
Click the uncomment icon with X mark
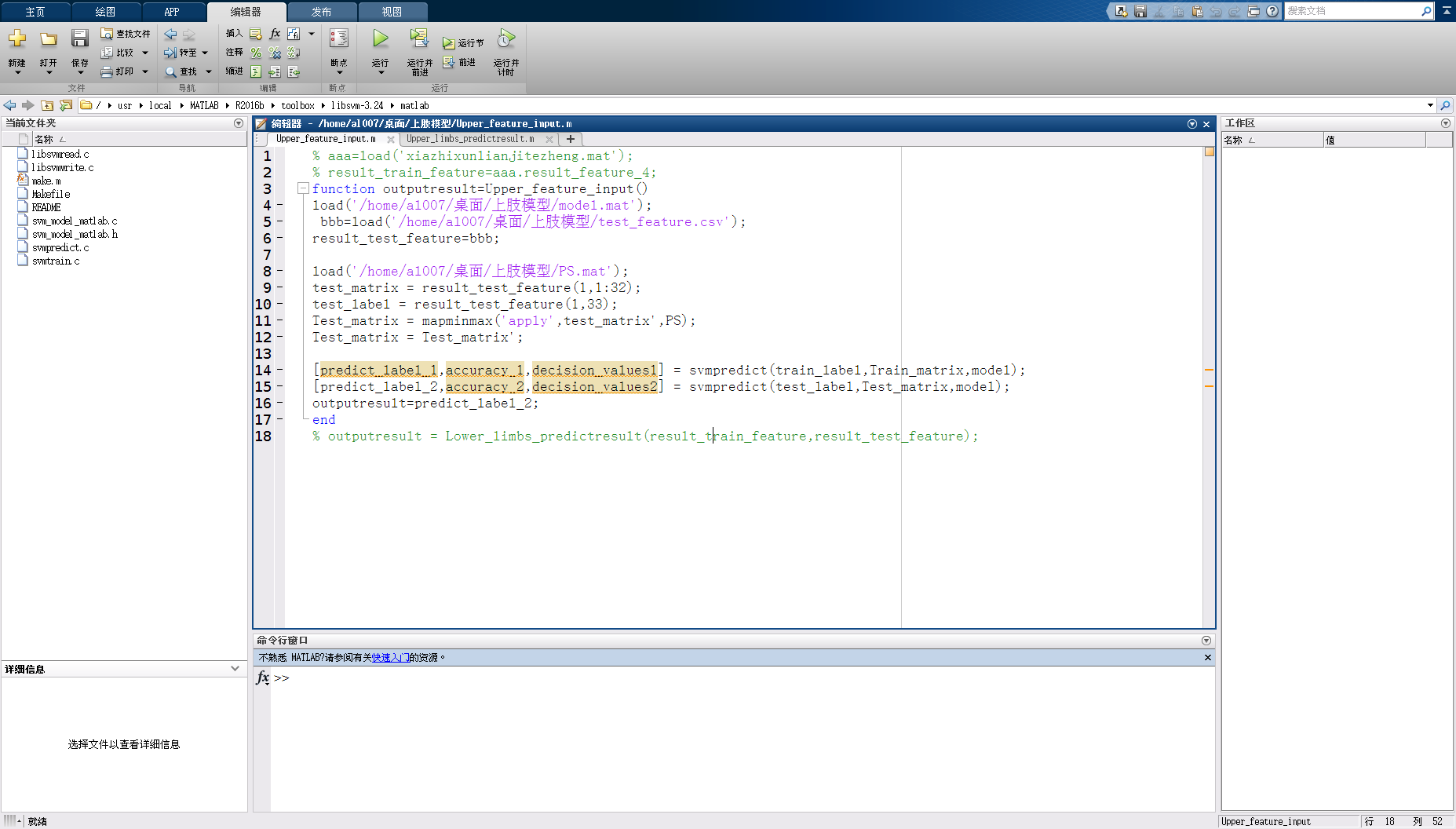click(275, 53)
